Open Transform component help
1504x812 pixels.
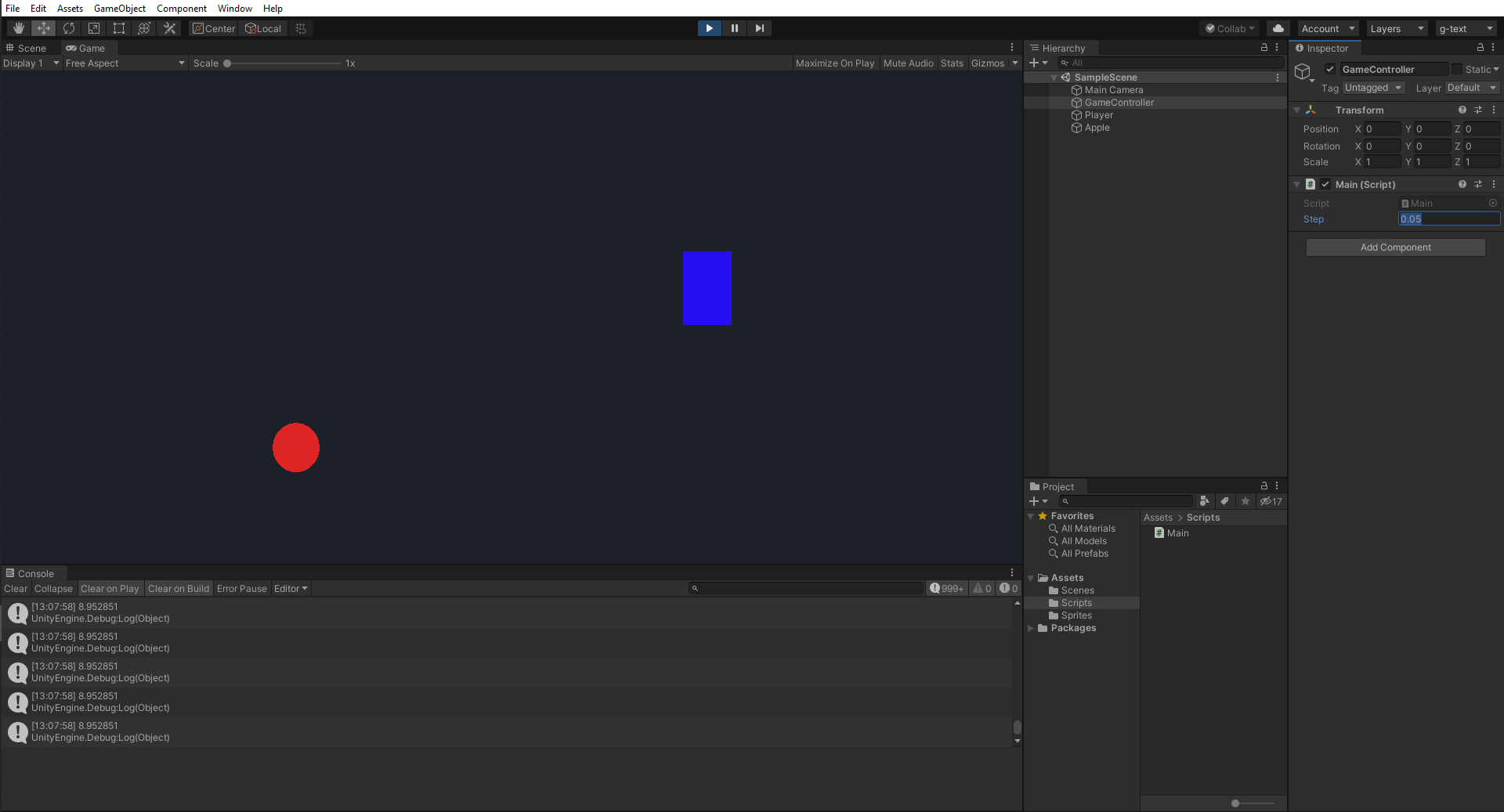(x=1462, y=110)
